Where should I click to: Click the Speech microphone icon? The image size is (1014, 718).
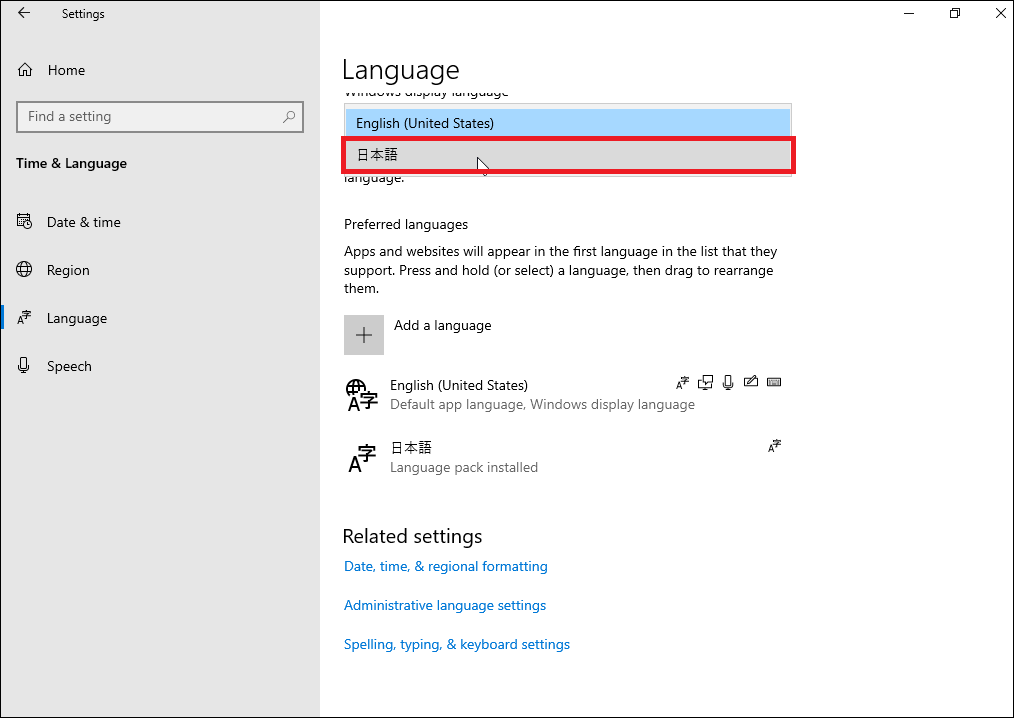[24, 365]
